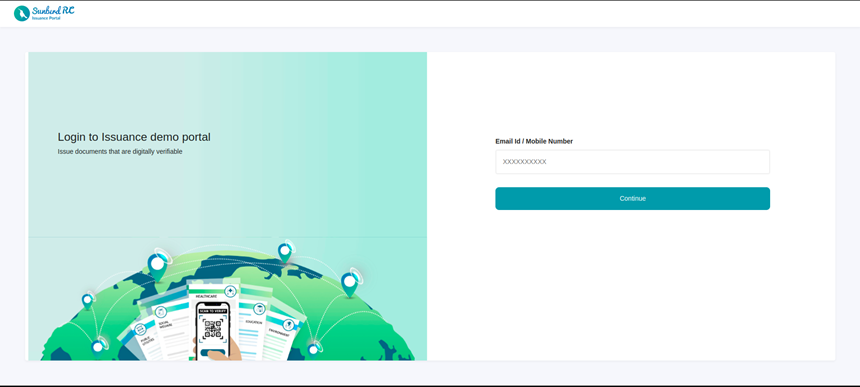Click the QR code on the phone illustration
This screenshot has width=860, height=387.
point(212,329)
